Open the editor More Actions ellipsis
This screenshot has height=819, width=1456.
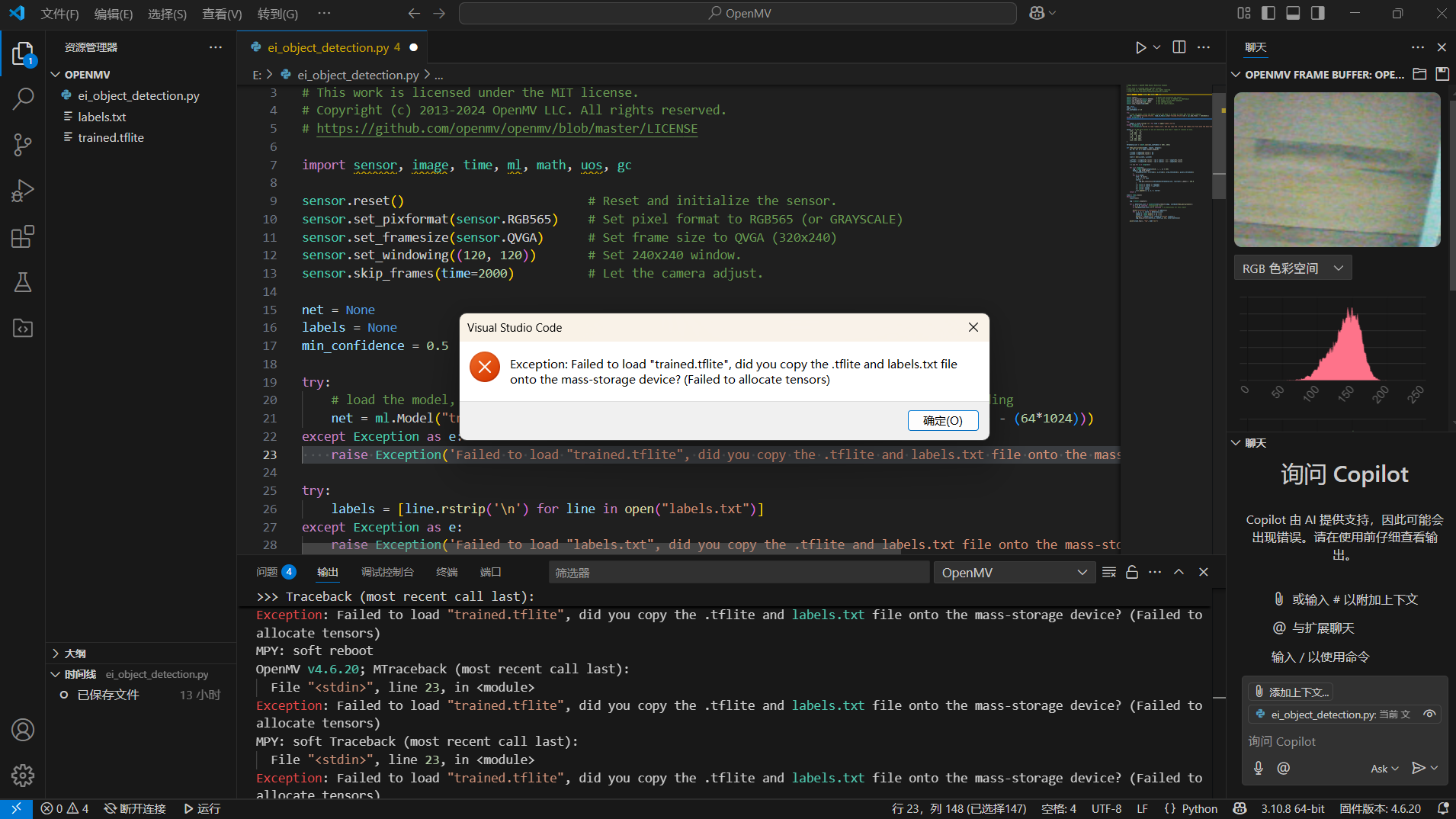pos(1204,47)
